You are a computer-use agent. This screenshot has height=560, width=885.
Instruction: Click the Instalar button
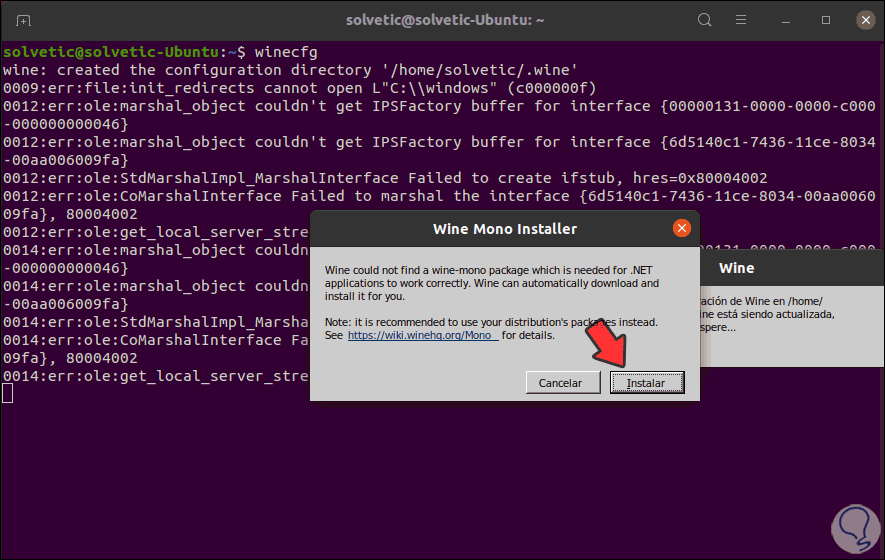coord(647,383)
